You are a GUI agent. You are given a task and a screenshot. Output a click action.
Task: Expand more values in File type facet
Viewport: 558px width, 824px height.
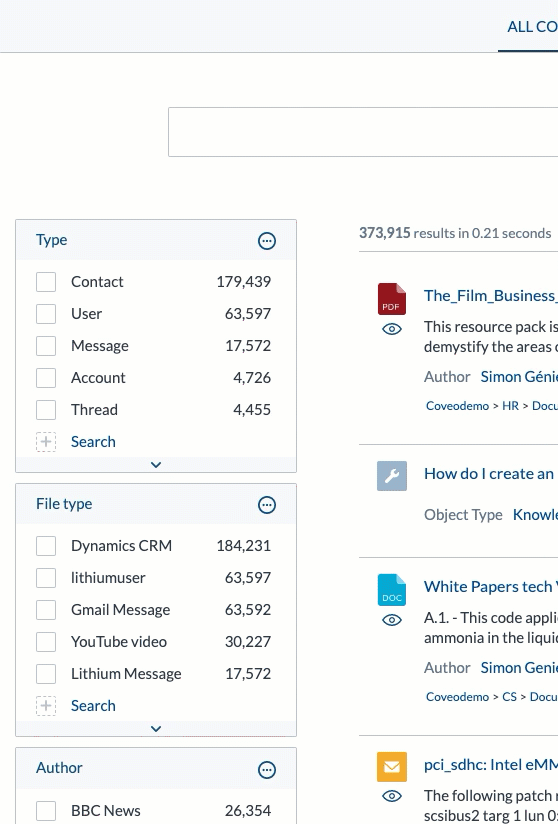pos(156,729)
